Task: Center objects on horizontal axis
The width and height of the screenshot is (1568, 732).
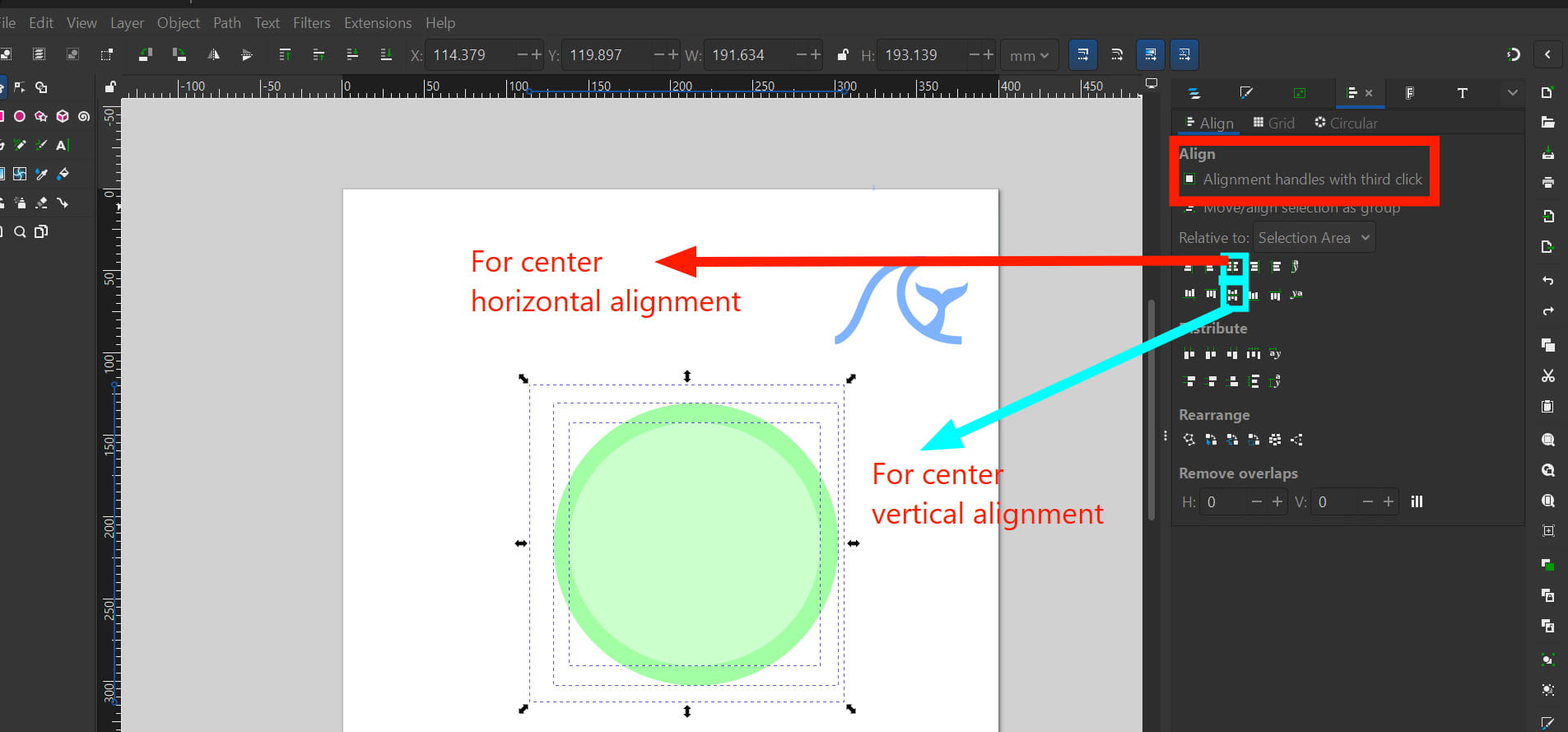Action: click(x=1232, y=295)
